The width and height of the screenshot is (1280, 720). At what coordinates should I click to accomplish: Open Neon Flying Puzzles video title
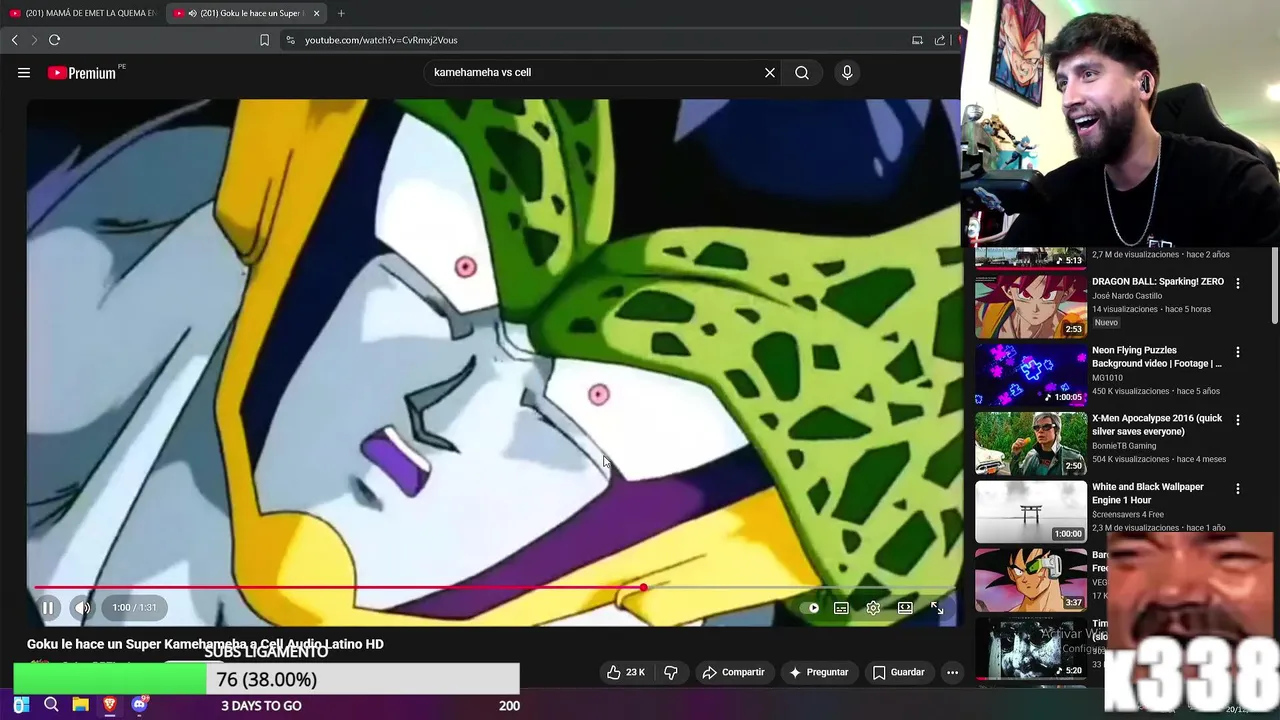pyautogui.click(x=1157, y=357)
